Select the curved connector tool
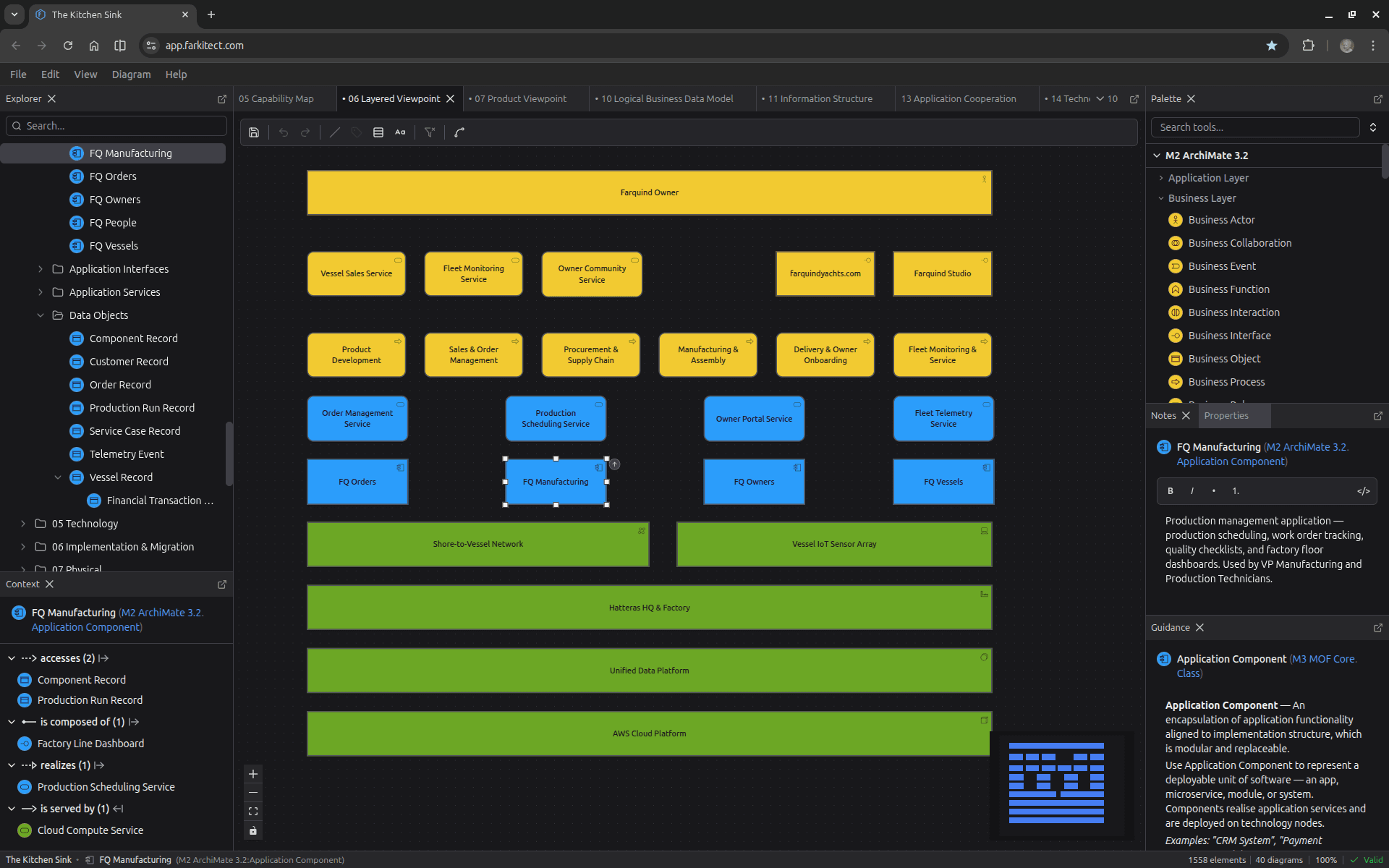 (x=459, y=132)
